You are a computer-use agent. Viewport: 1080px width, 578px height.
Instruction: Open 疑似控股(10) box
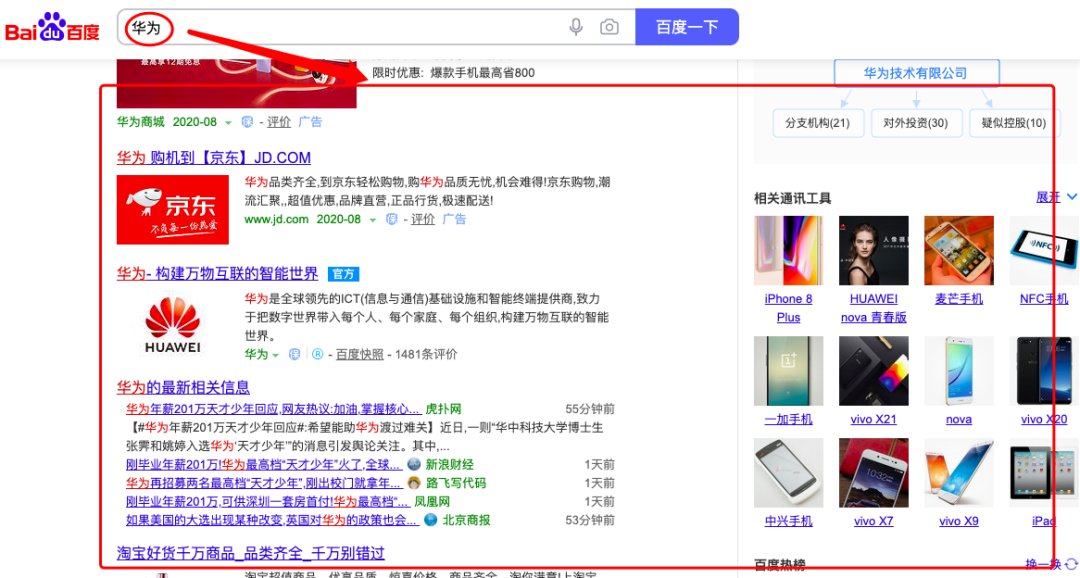coord(1014,123)
